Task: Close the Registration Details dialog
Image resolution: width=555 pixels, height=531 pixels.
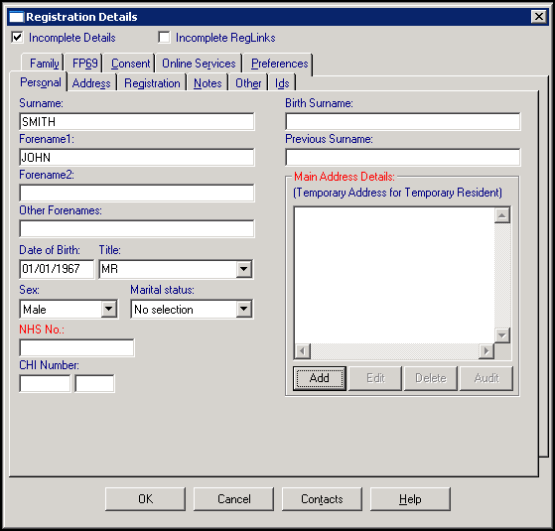Action: point(539,17)
